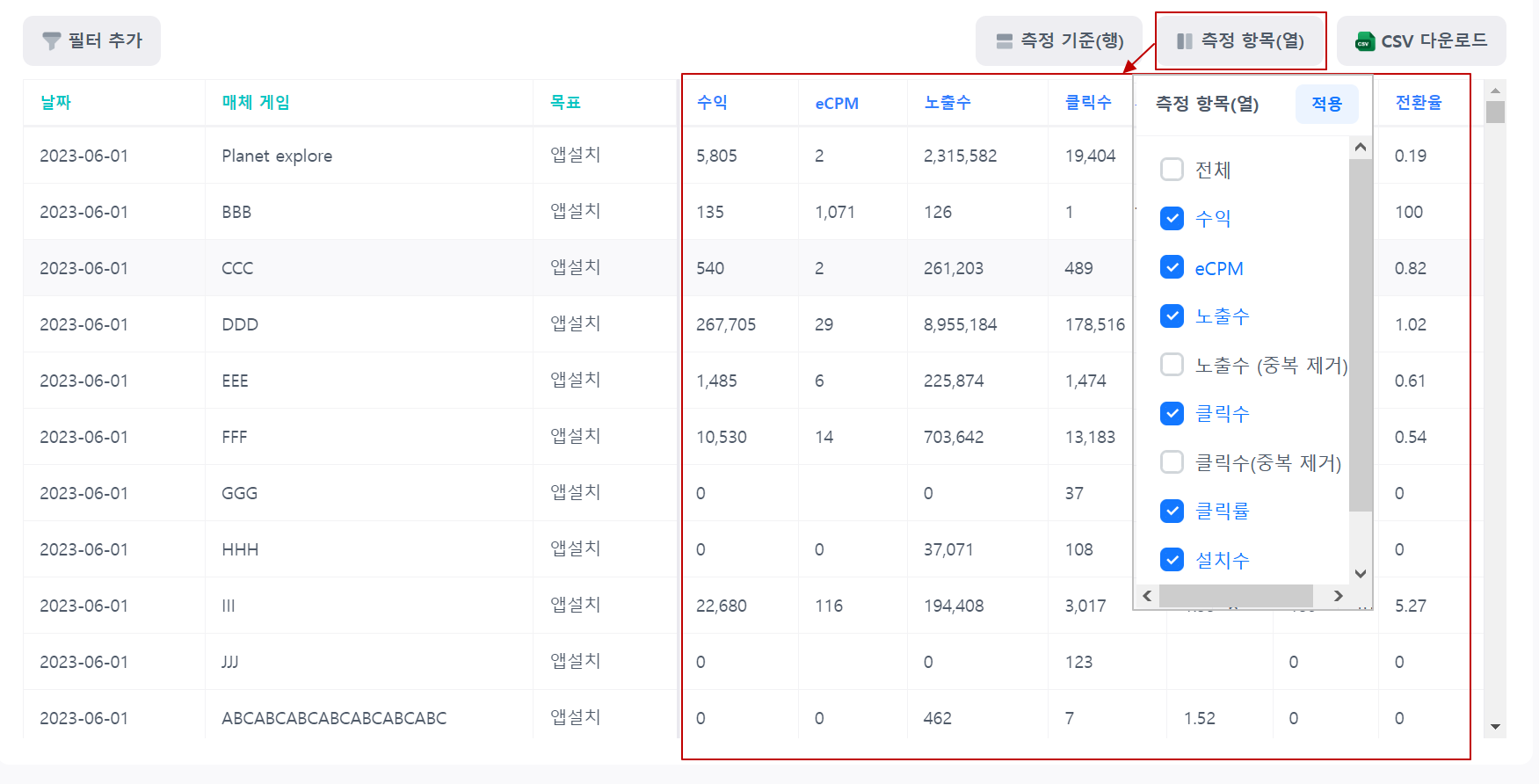Sort by the 매체 게임 column header
Image resolution: width=1539 pixels, height=784 pixels.
pyautogui.click(x=256, y=103)
